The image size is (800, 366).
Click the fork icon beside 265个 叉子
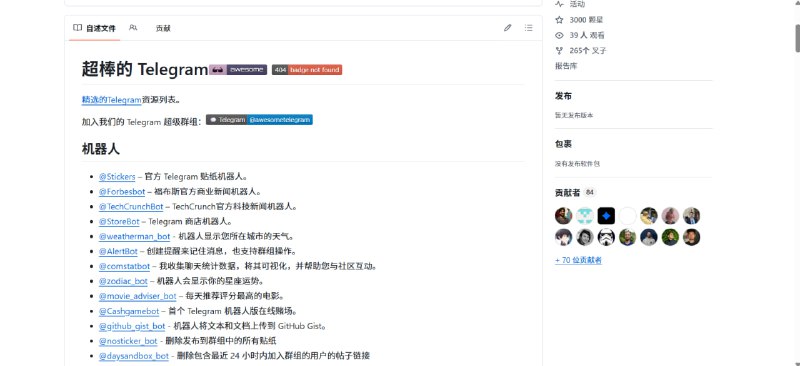pos(560,51)
